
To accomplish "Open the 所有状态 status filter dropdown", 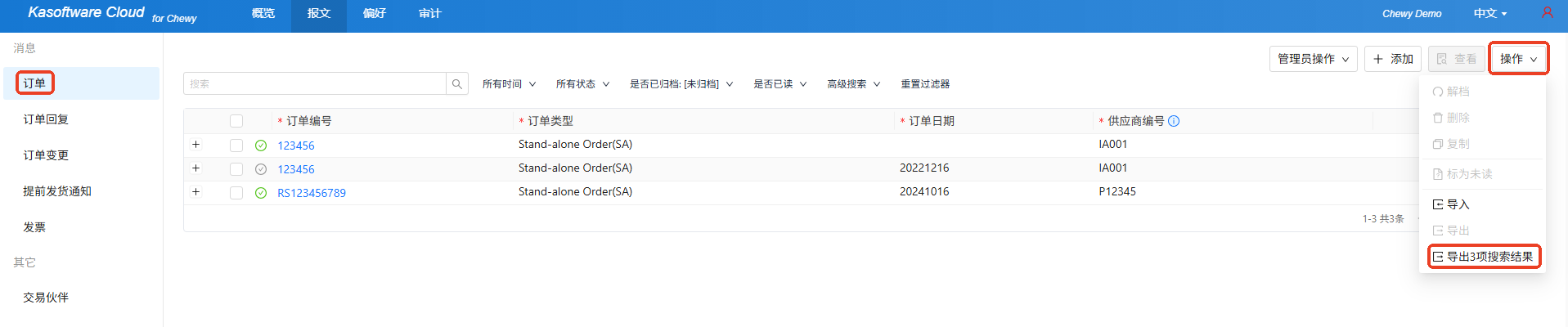I will click(582, 84).
